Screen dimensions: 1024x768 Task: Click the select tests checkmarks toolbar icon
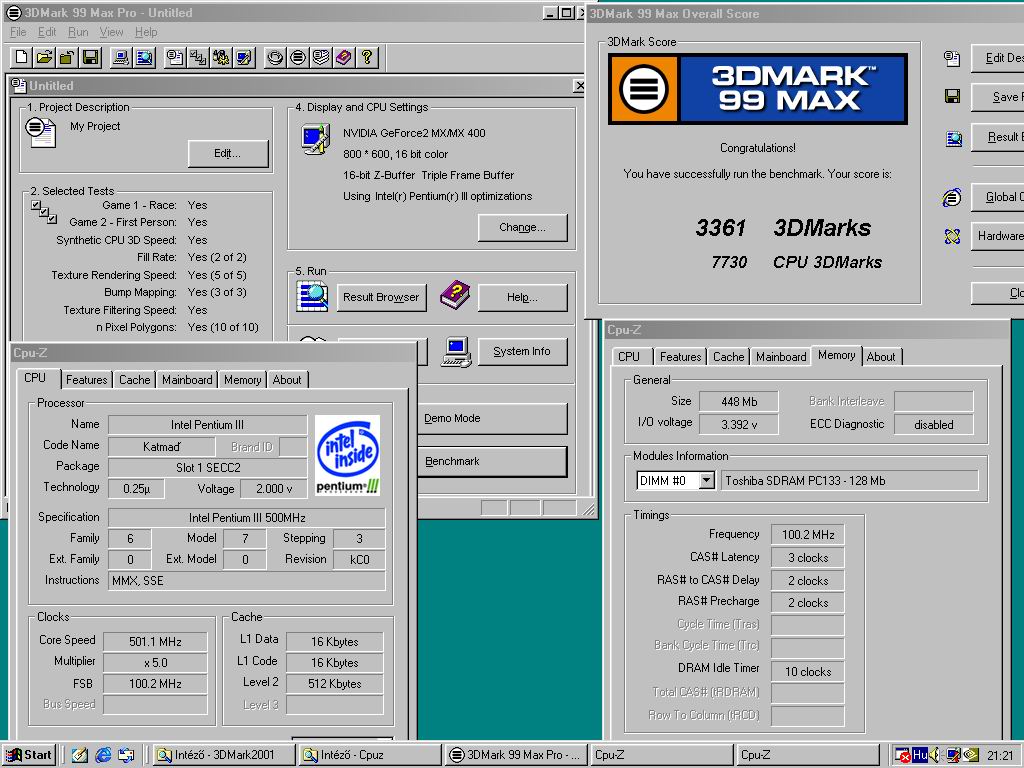[x=198, y=57]
